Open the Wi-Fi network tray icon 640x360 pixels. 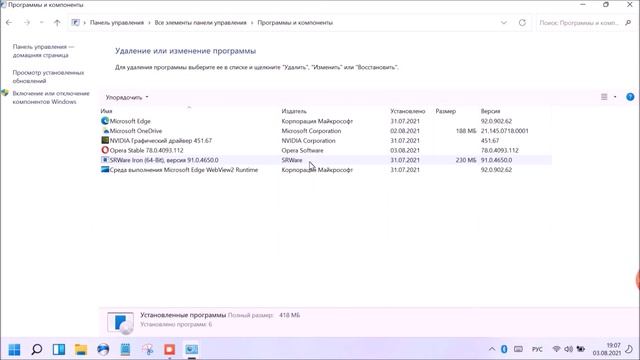pos(556,349)
